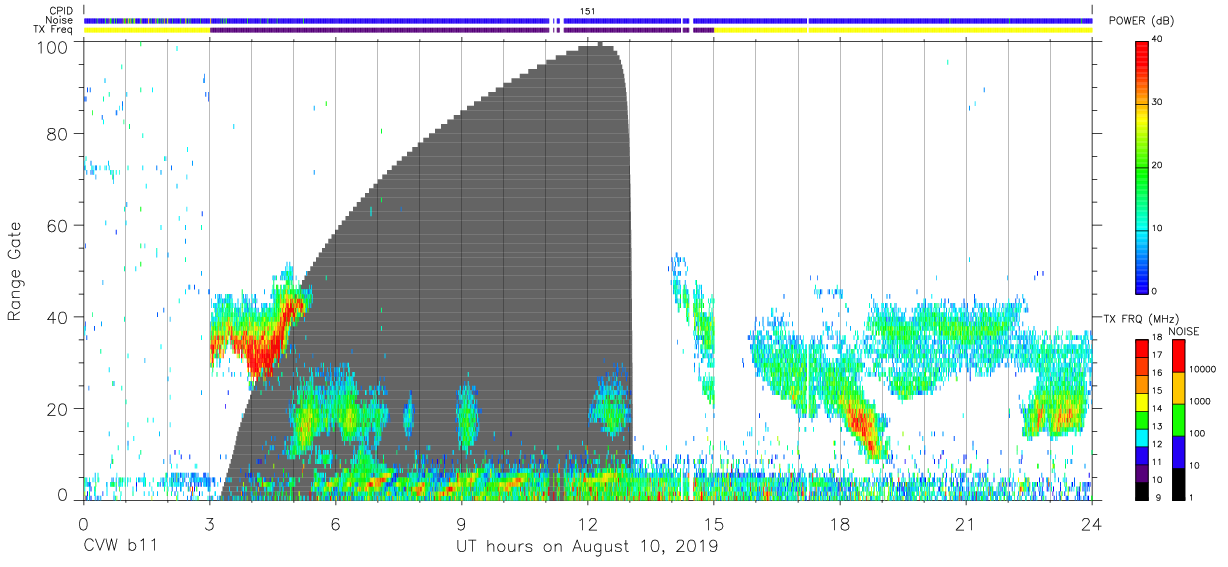
Task: Click x-axis tick label '15'
Action: coord(714,524)
